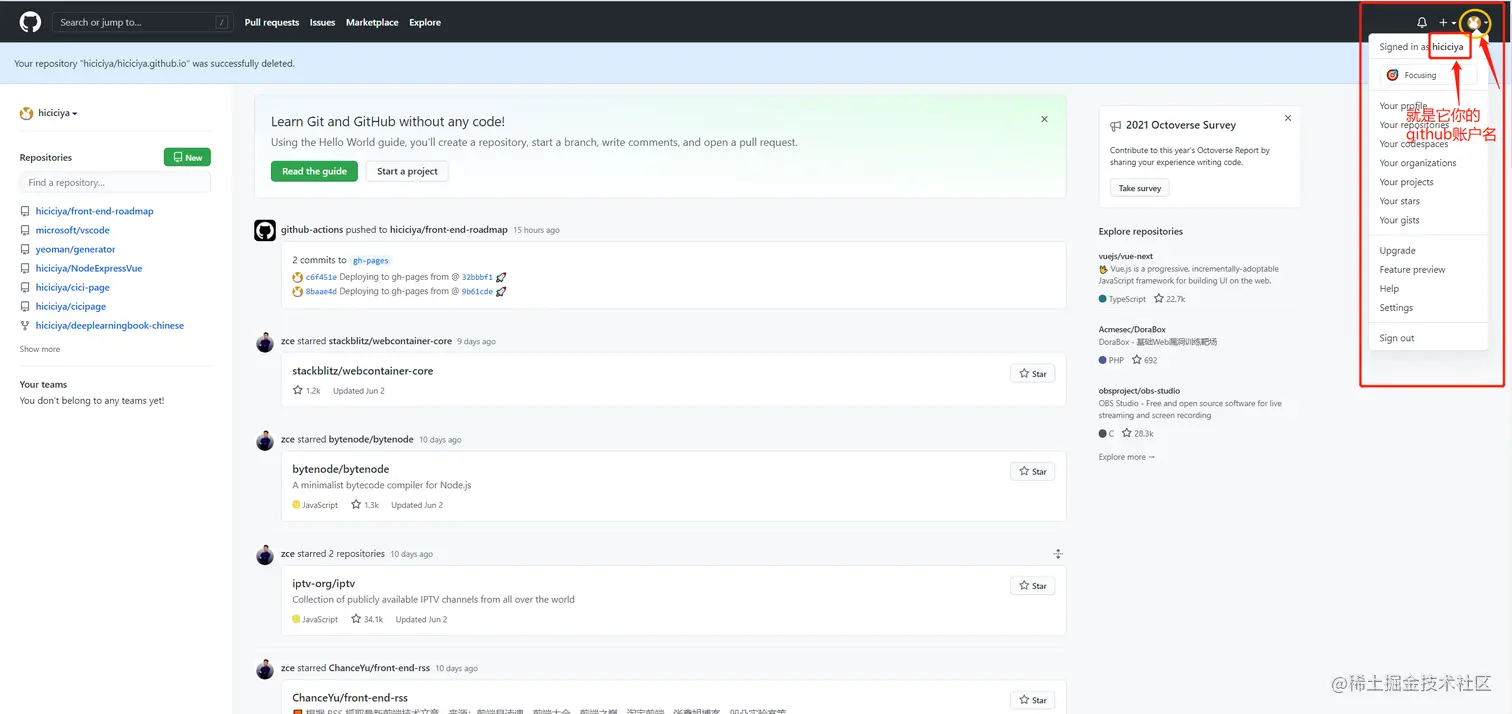
Task: Open Help in user menu
Action: click(x=1390, y=288)
